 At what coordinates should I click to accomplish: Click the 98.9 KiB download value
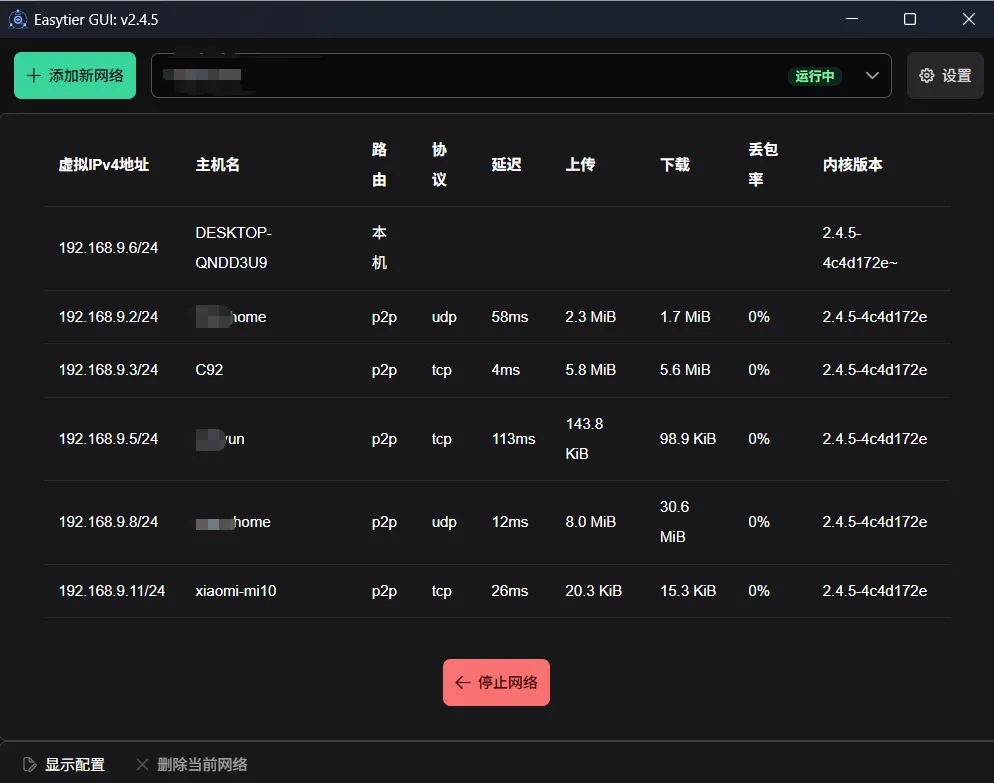pos(688,439)
